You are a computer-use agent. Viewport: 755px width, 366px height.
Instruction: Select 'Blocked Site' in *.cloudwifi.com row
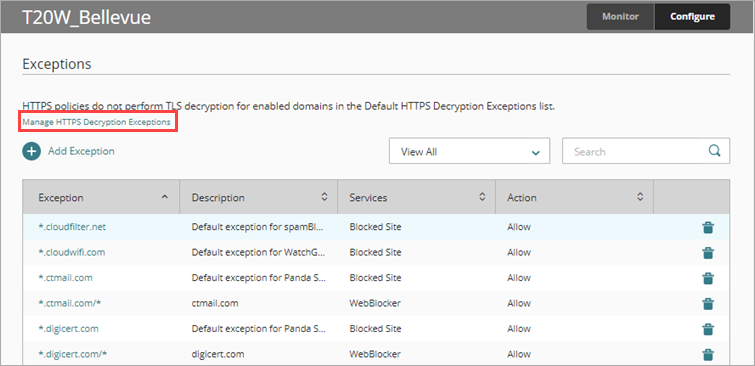point(375,252)
